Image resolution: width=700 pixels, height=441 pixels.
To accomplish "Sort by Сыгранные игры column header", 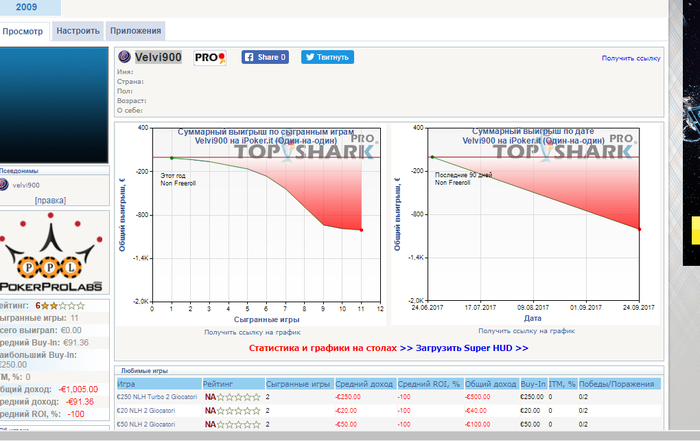I will tap(300, 384).
